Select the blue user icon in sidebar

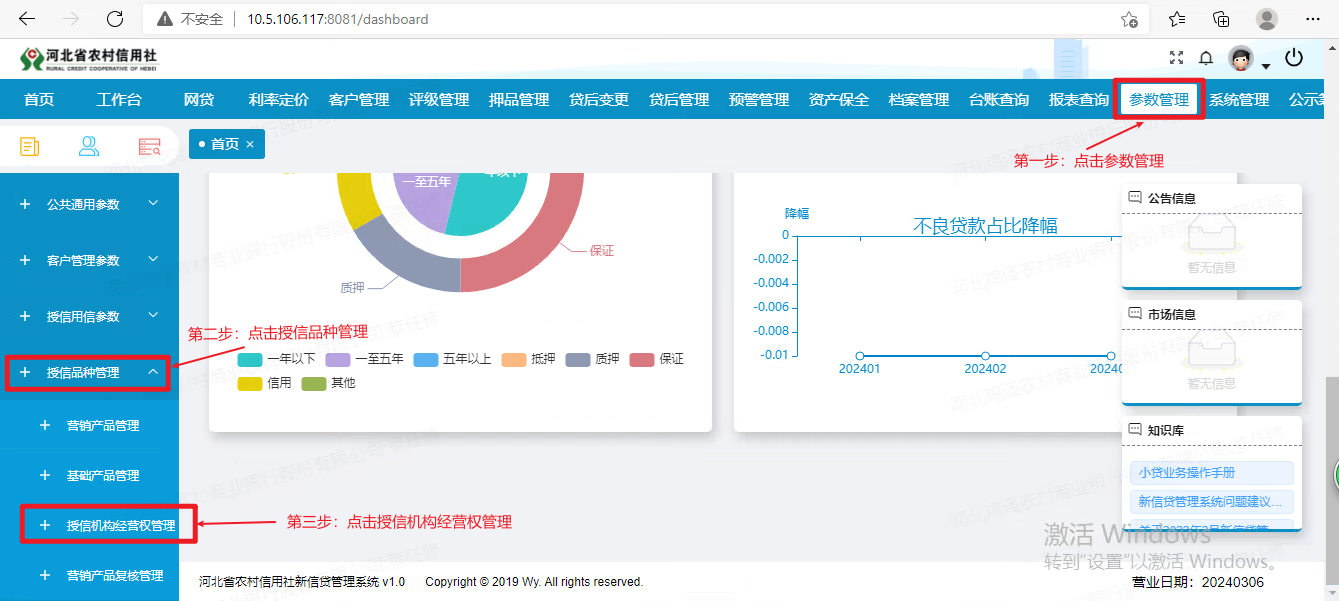coord(88,146)
